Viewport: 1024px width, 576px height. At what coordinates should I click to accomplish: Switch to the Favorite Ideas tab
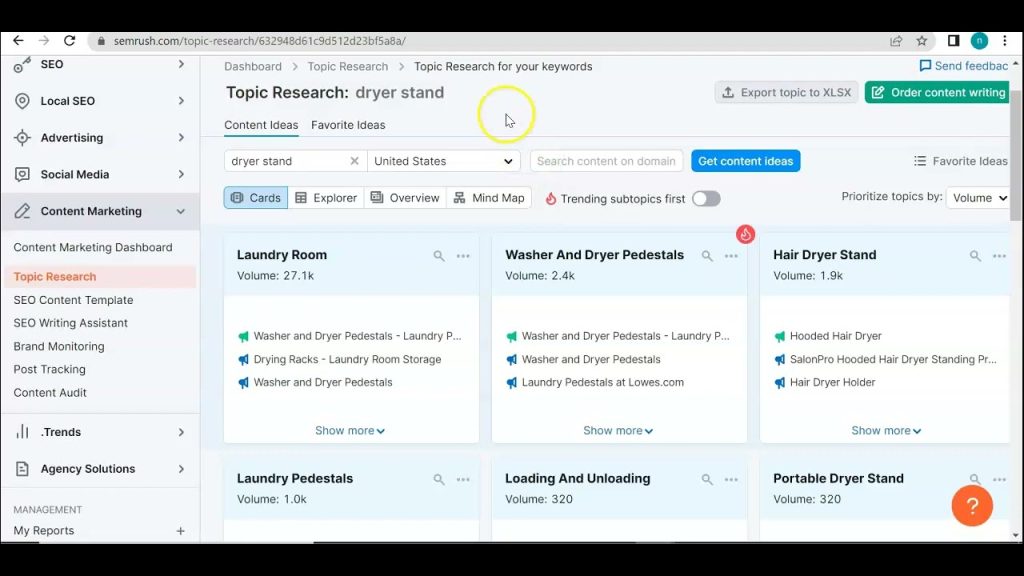[x=348, y=125]
